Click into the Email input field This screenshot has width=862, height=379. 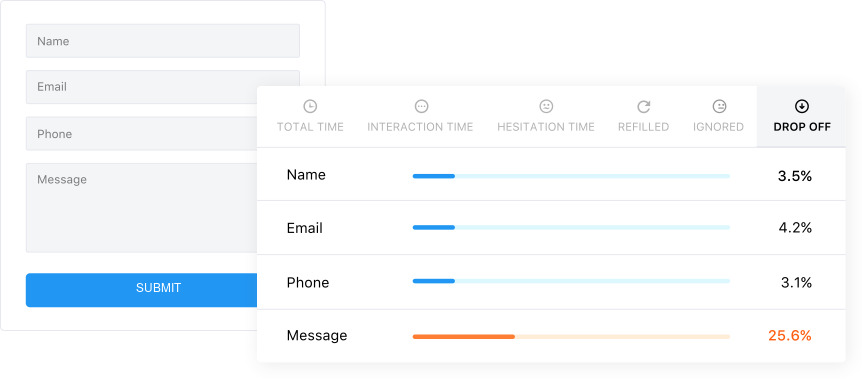pos(141,87)
